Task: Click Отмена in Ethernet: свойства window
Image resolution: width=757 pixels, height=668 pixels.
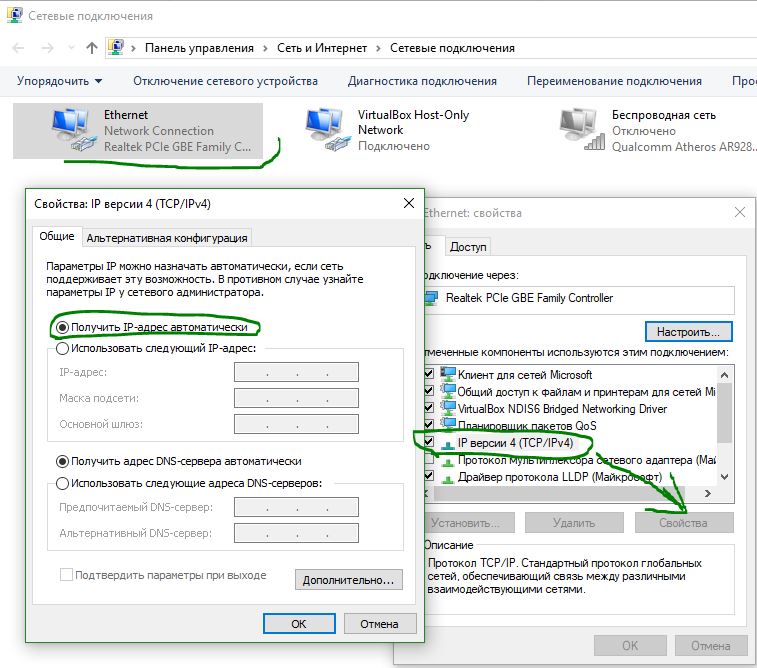Action: [x=711, y=645]
